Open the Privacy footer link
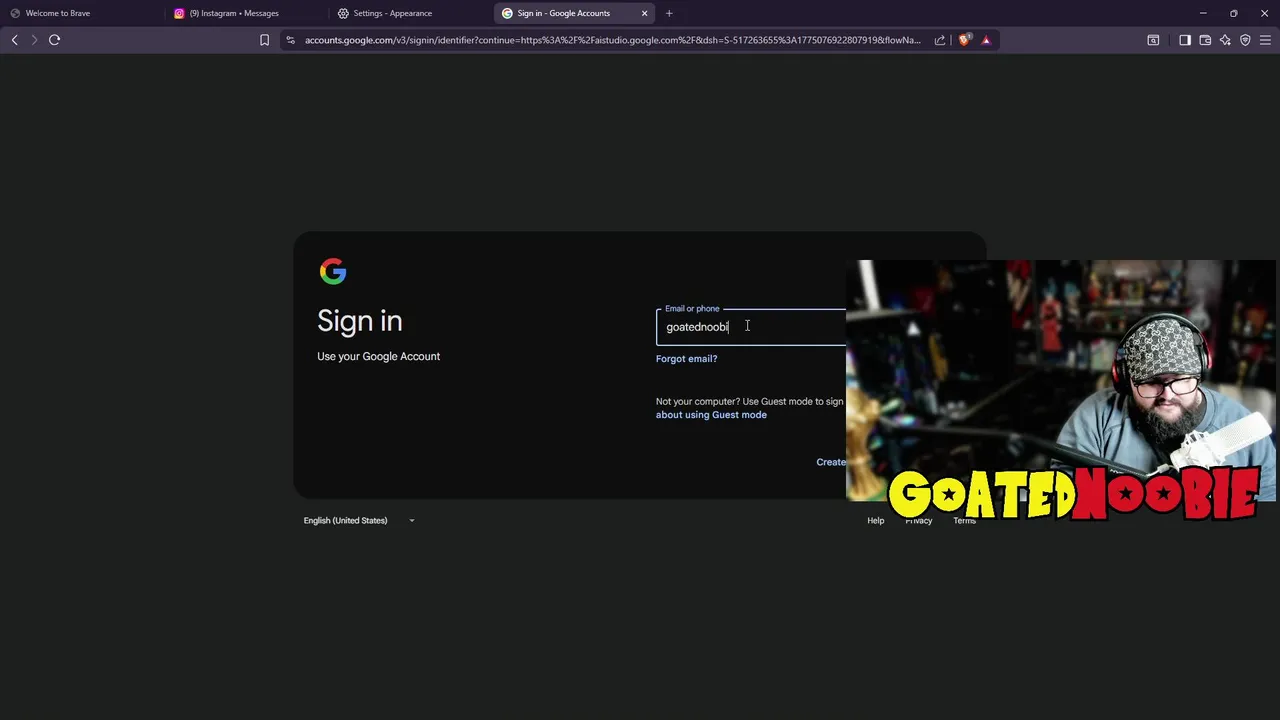Screen dimensions: 1280x720 coord(918,521)
